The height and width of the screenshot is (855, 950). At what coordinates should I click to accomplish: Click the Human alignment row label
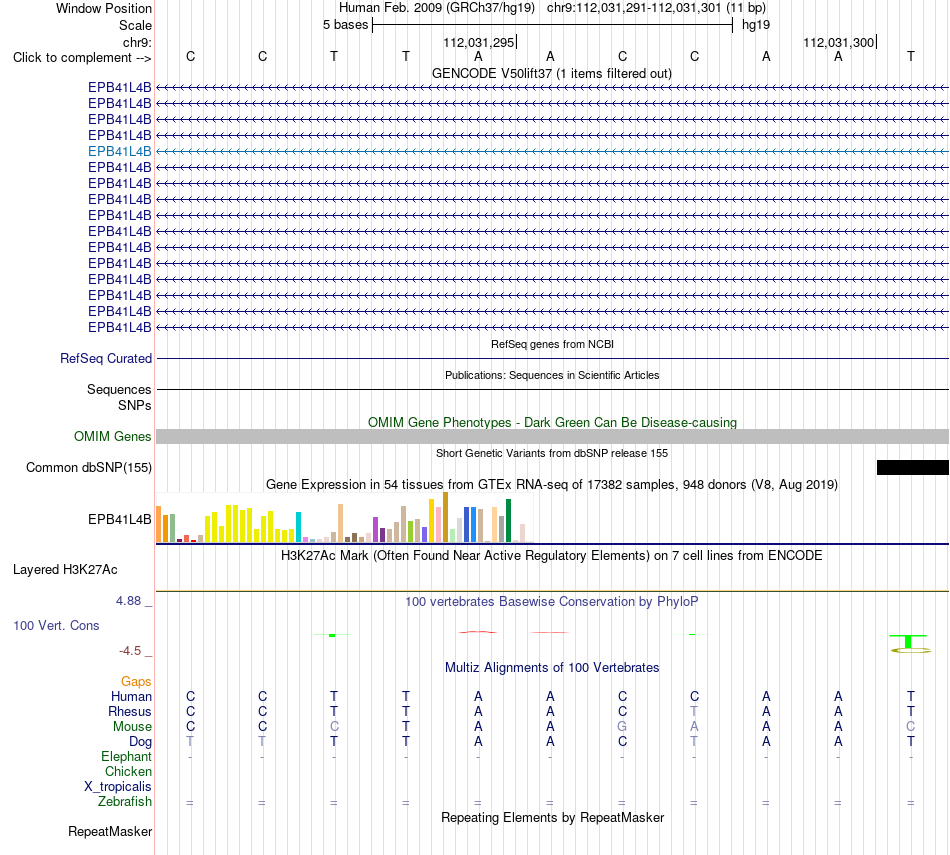click(131, 697)
